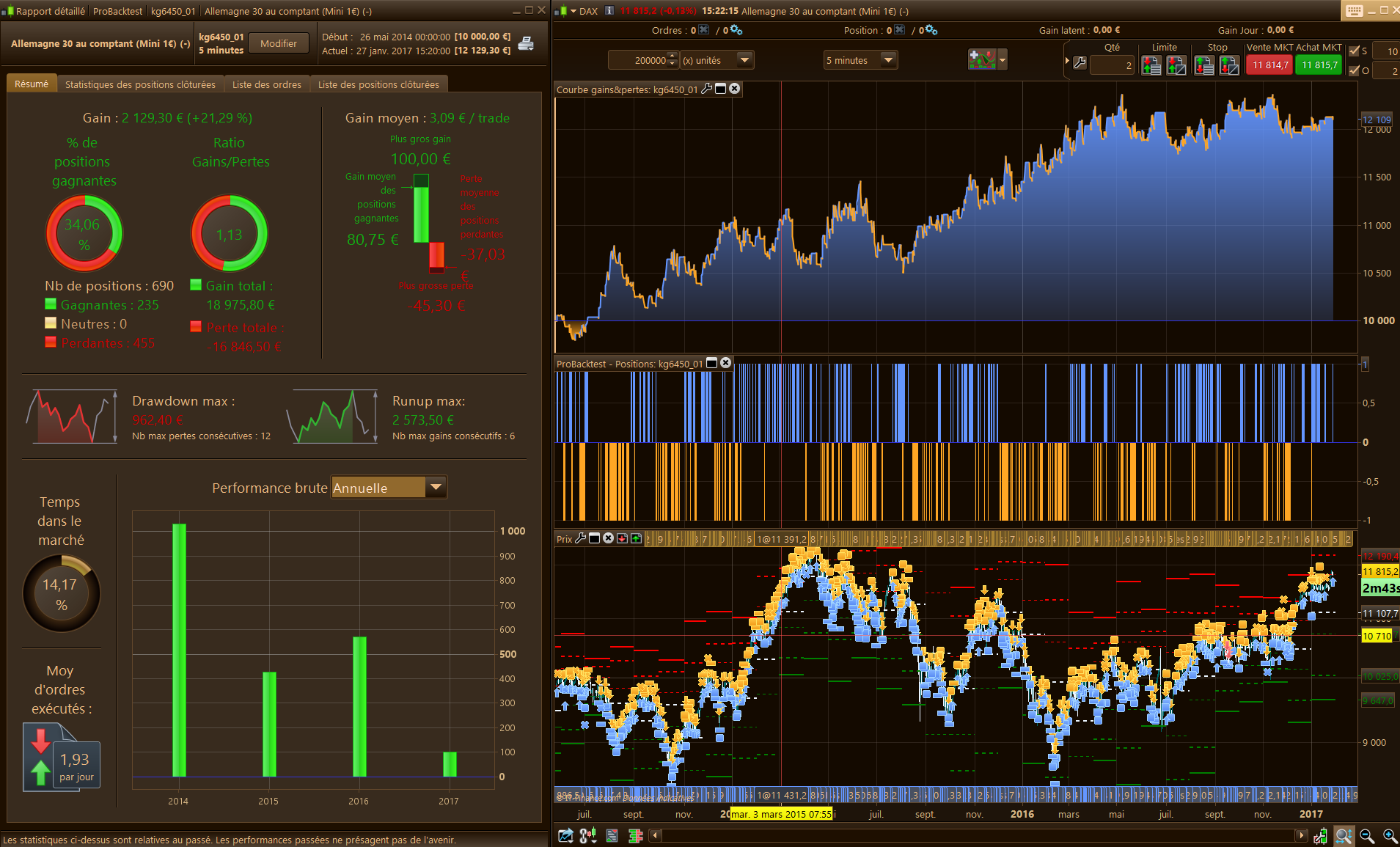
Task: Click the Perdantes red legend swatch
Action: 51,342
